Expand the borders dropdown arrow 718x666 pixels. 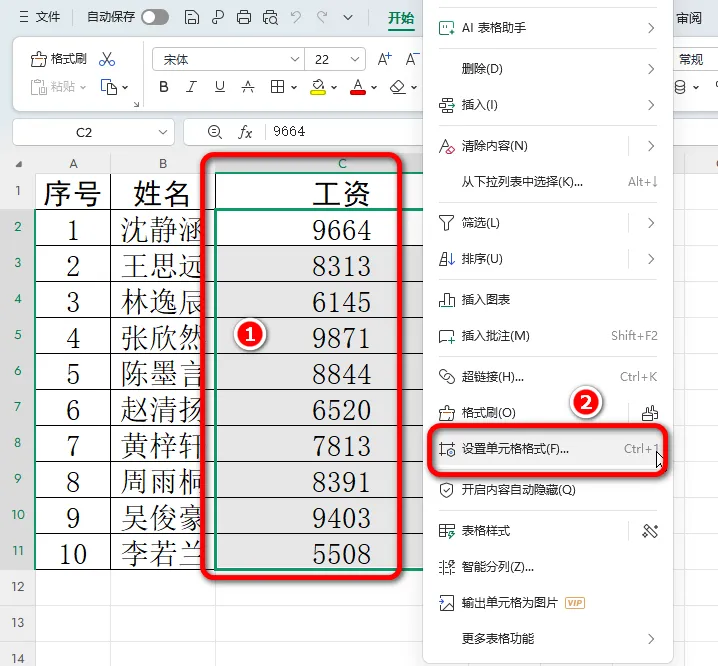(x=294, y=87)
